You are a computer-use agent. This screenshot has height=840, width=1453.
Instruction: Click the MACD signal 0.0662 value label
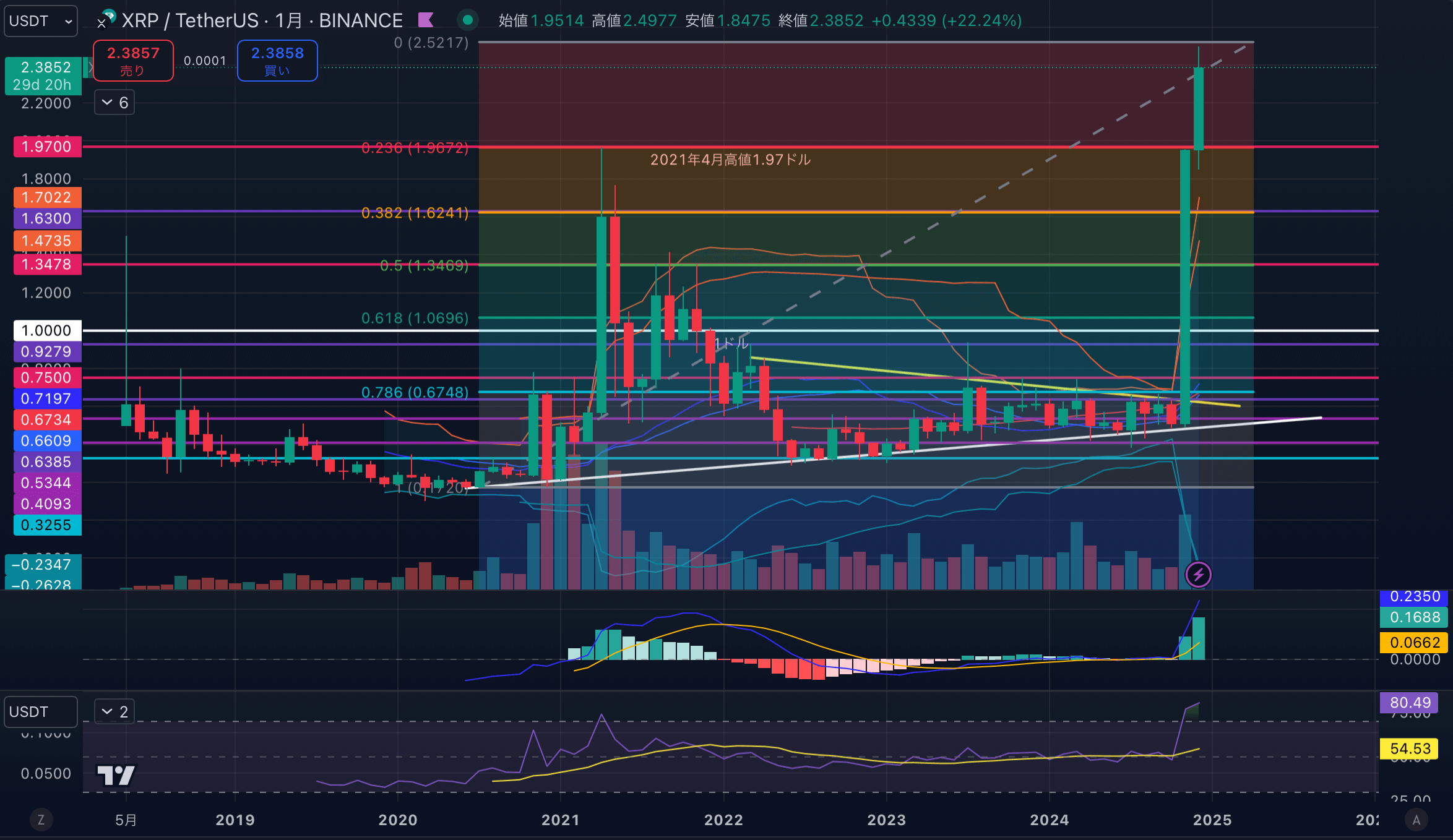(1414, 643)
